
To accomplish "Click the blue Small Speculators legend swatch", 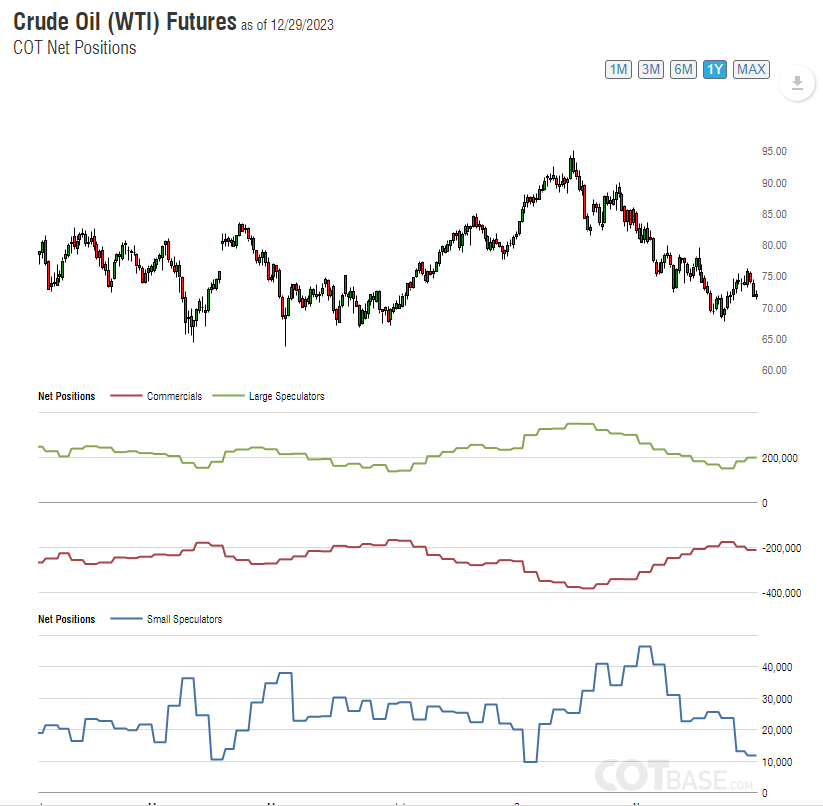I will point(125,619).
